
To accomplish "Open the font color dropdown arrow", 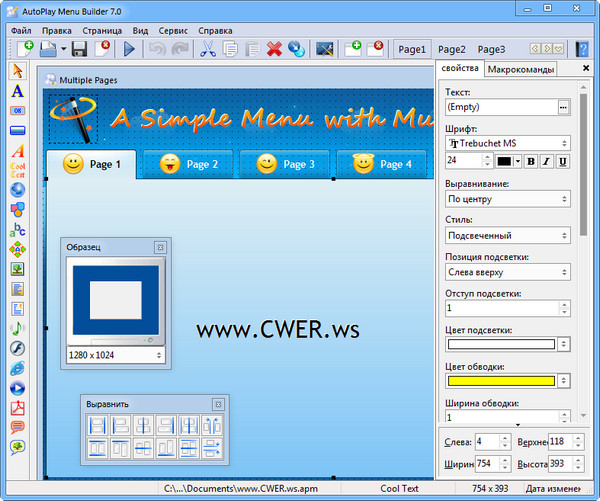I will pyautogui.click(x=518, y=161).
